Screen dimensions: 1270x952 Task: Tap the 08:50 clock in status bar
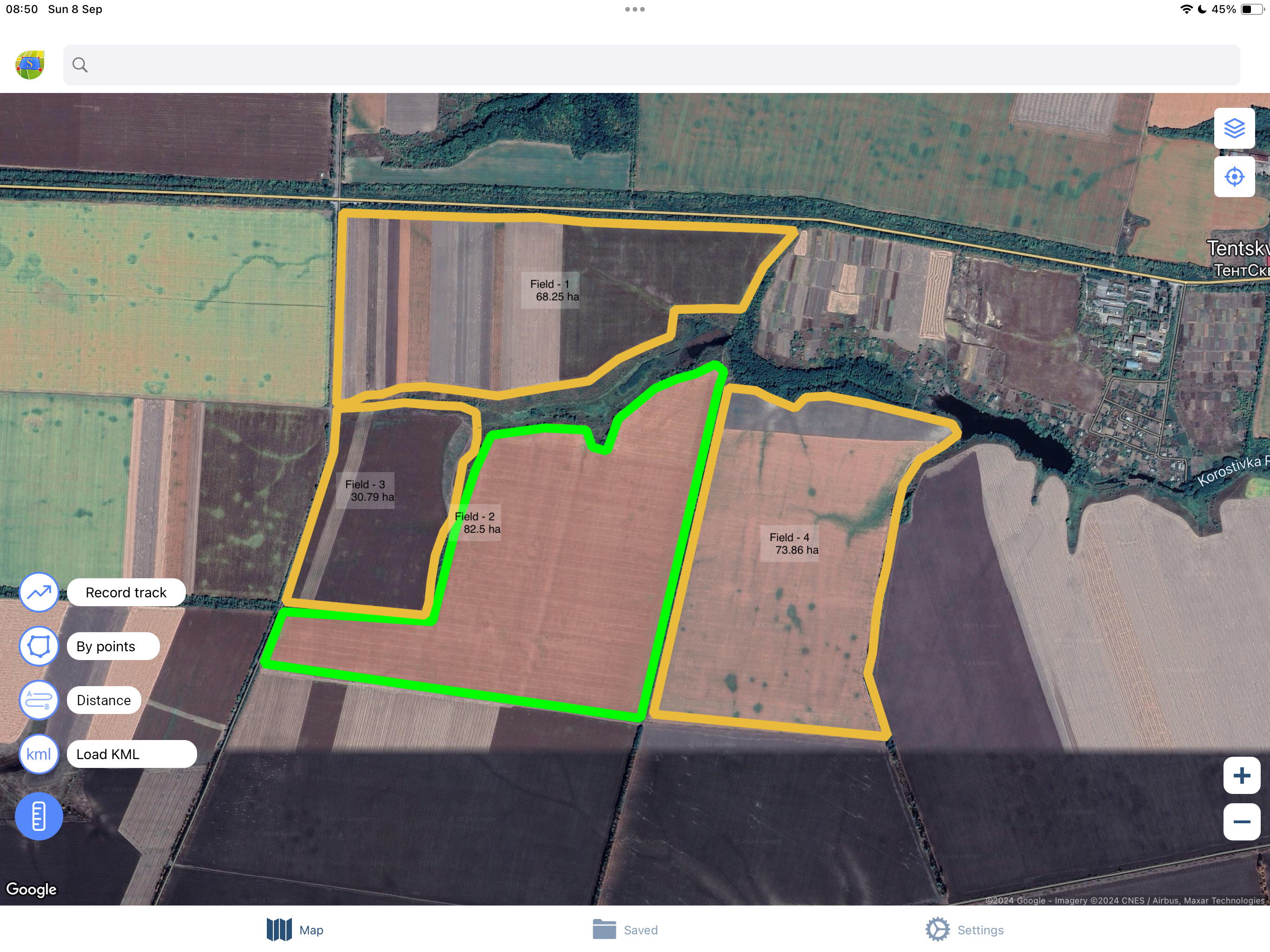tap(22, 9)
